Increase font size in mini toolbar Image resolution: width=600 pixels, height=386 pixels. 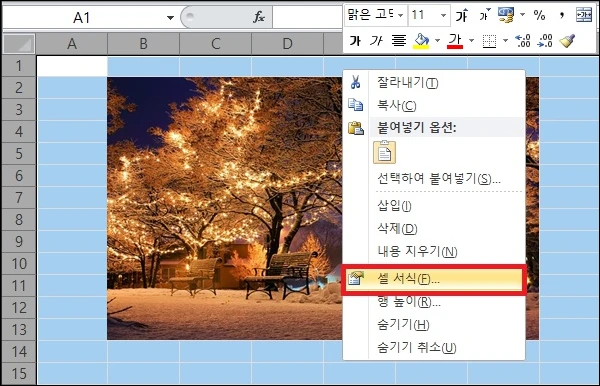(462, 16)
